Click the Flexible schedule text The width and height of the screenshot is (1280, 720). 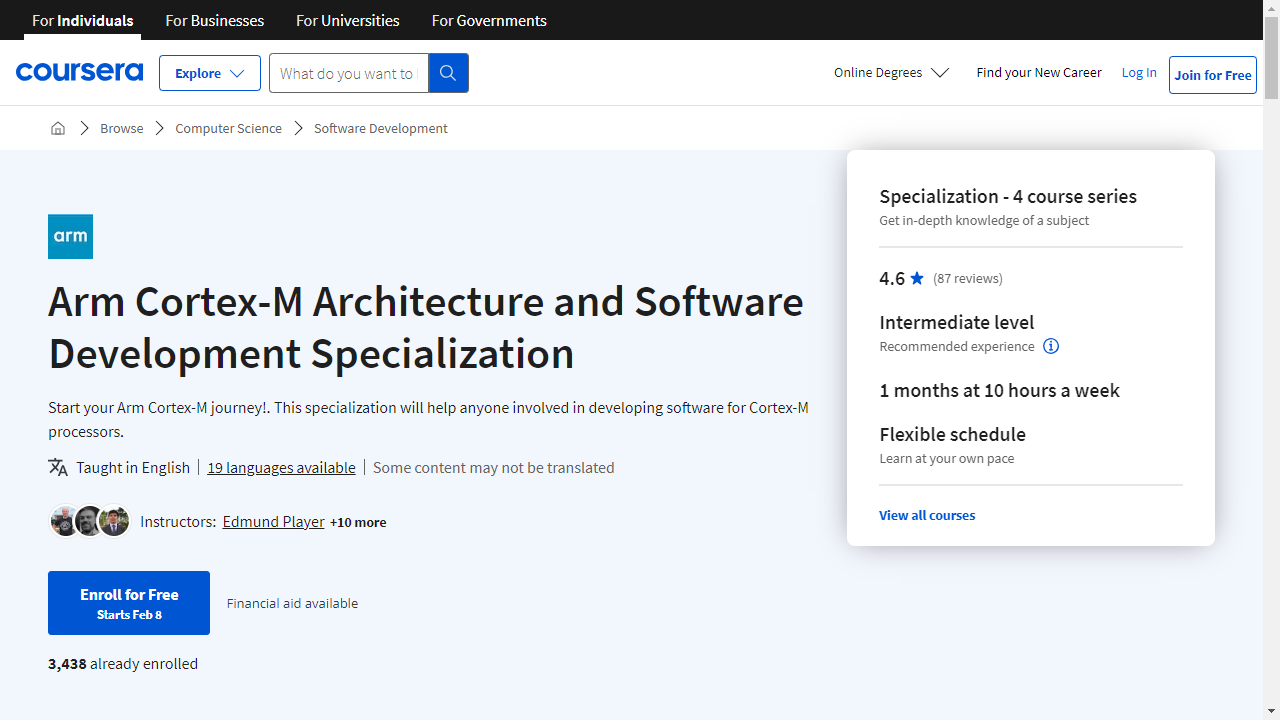(x=953, y=434)
